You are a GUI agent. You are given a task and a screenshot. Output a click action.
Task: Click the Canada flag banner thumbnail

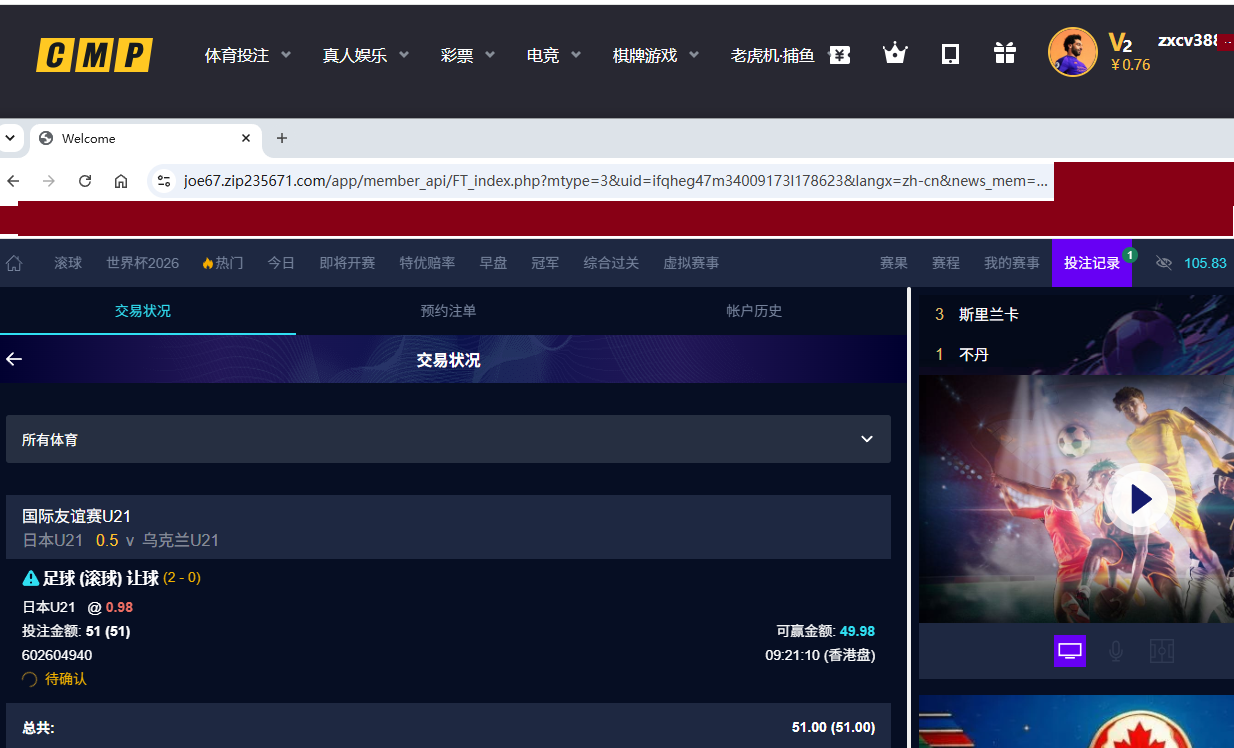(x=1076, y=722)
